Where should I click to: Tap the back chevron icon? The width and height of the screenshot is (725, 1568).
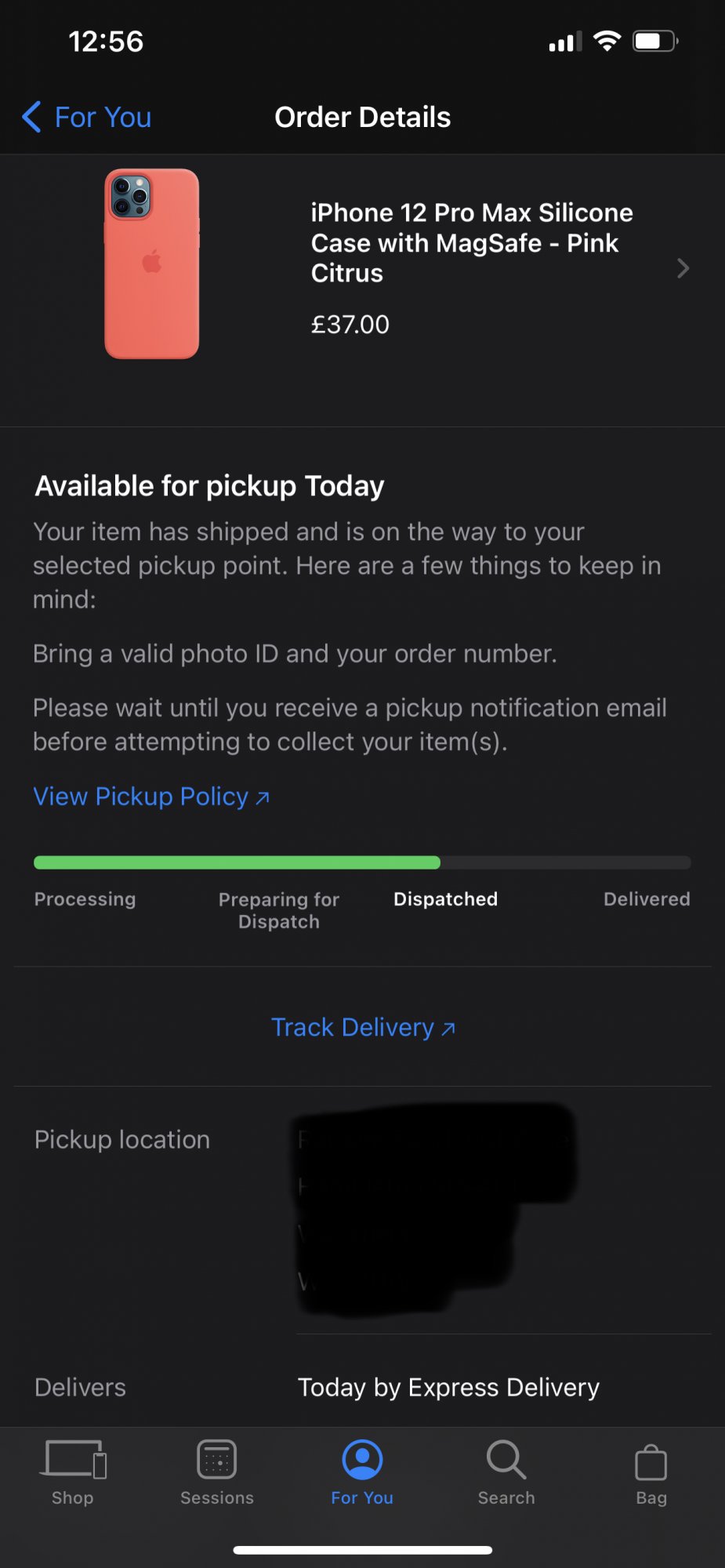tap(31, 117)
